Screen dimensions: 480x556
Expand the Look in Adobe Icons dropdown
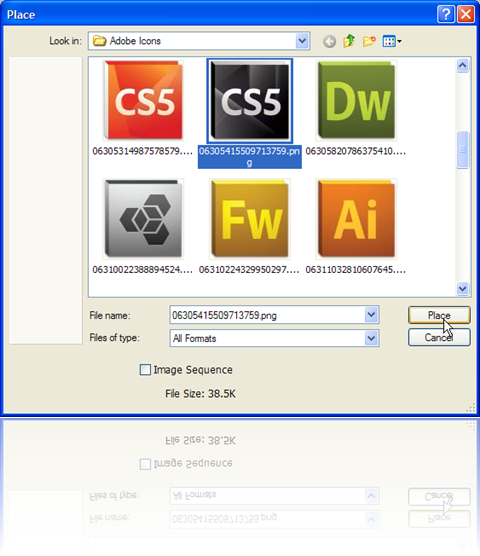click(x=302, y=41)
